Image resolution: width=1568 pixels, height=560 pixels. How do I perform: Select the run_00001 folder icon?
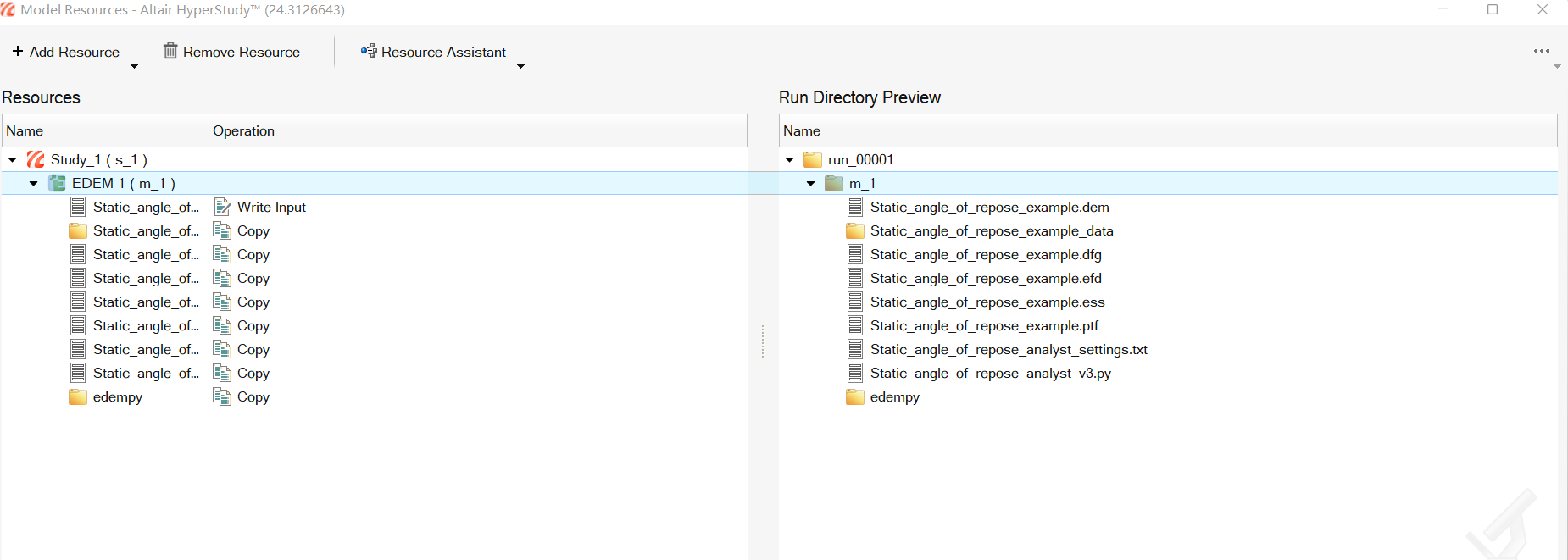pos(813,159)
